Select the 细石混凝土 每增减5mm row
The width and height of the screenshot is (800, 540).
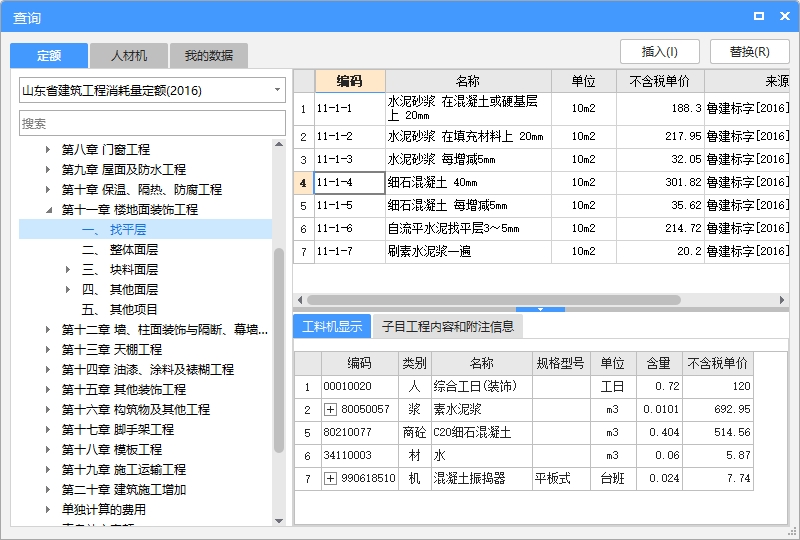[541, 205]
